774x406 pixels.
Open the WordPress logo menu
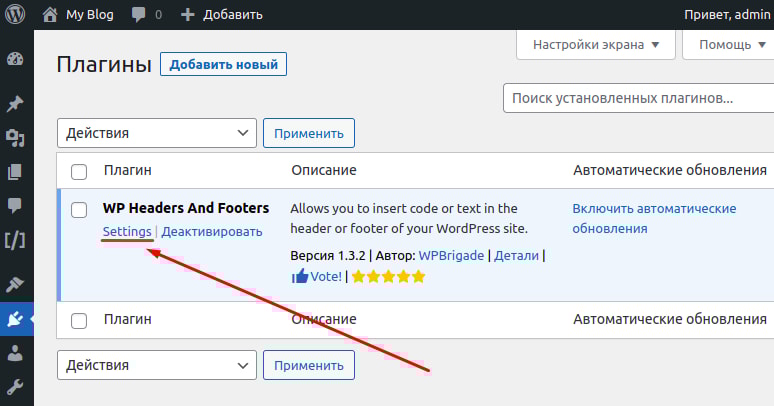(15, 15)
